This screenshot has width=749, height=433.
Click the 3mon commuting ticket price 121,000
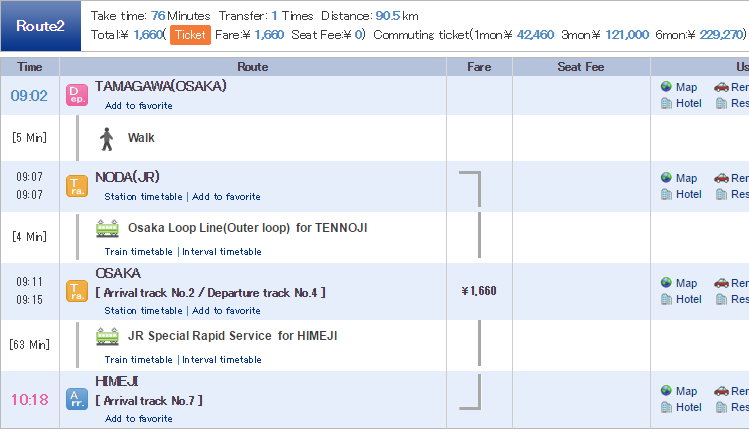pyautogui.click(x=627, y=35)
